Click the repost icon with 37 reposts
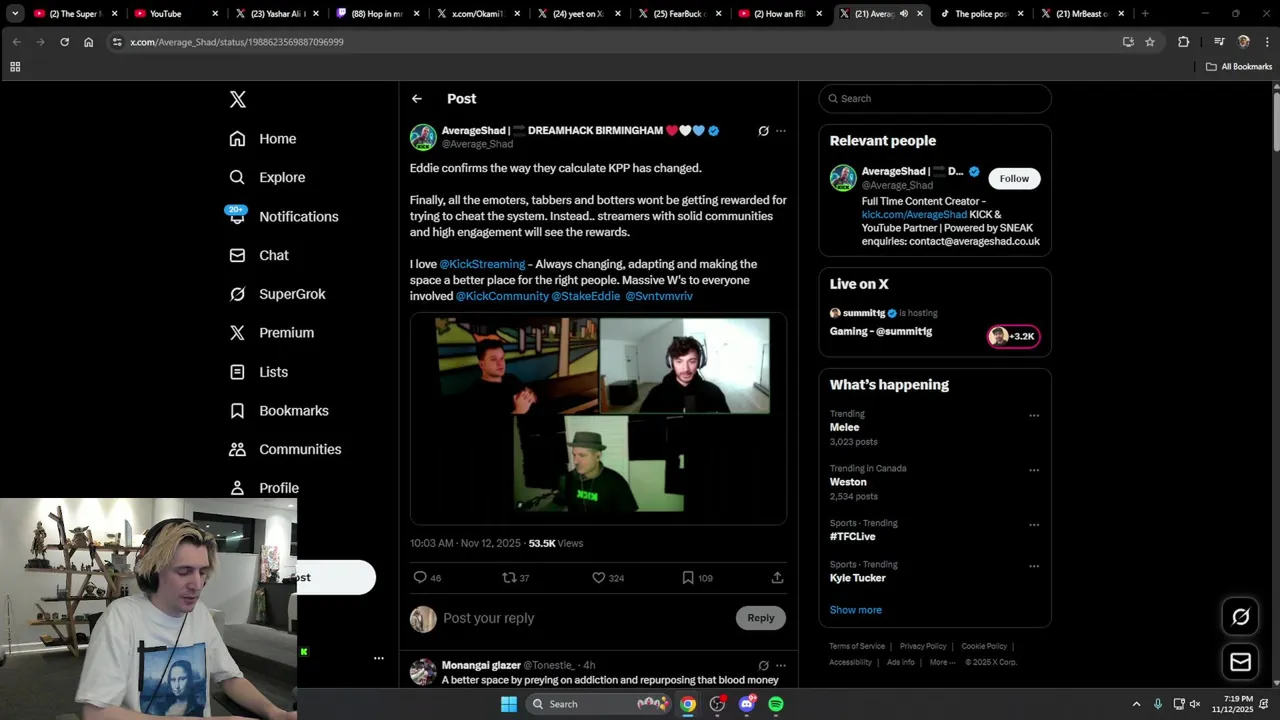 pos(509,578)
